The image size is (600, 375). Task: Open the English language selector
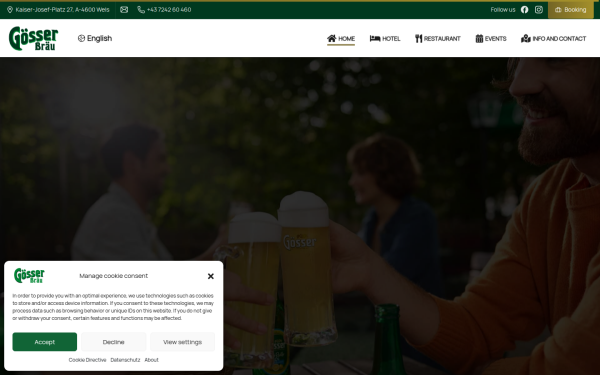click(x=95, y=38)
